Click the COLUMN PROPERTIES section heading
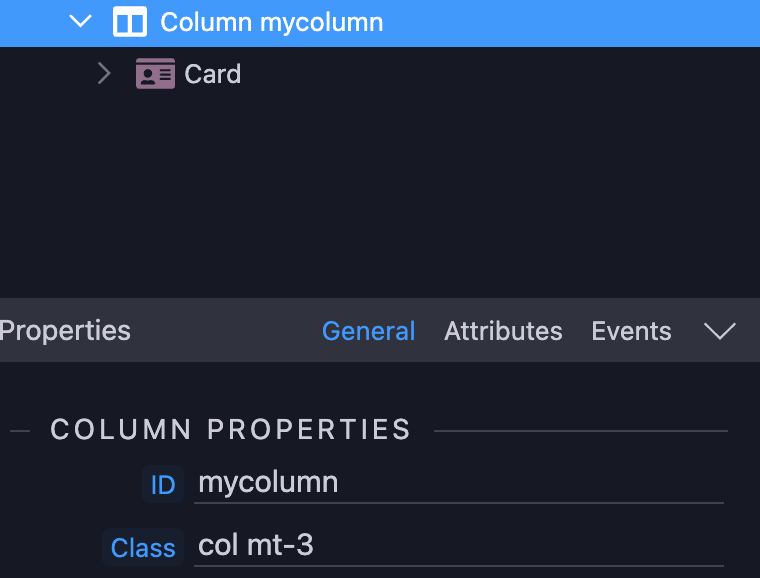Viewport: 760px width, 578px height. coord(231,429)
